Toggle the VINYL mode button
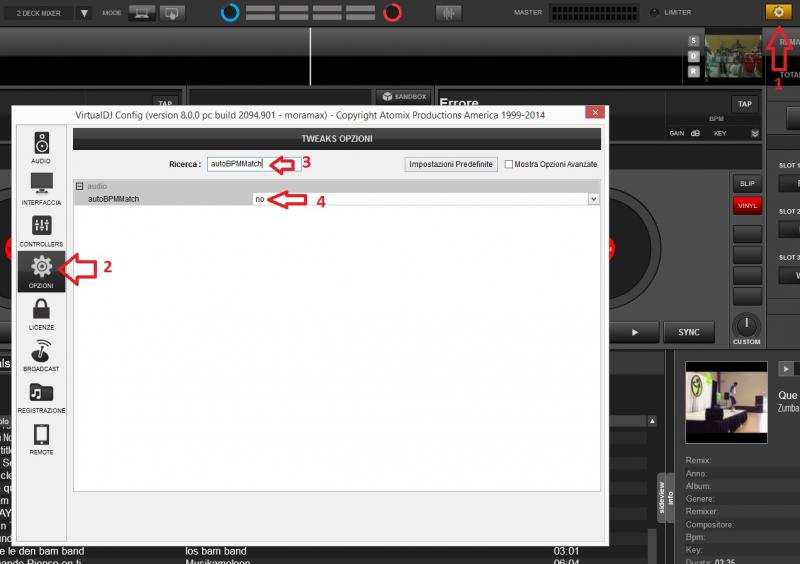800x564 pixels. pos(747,206)
